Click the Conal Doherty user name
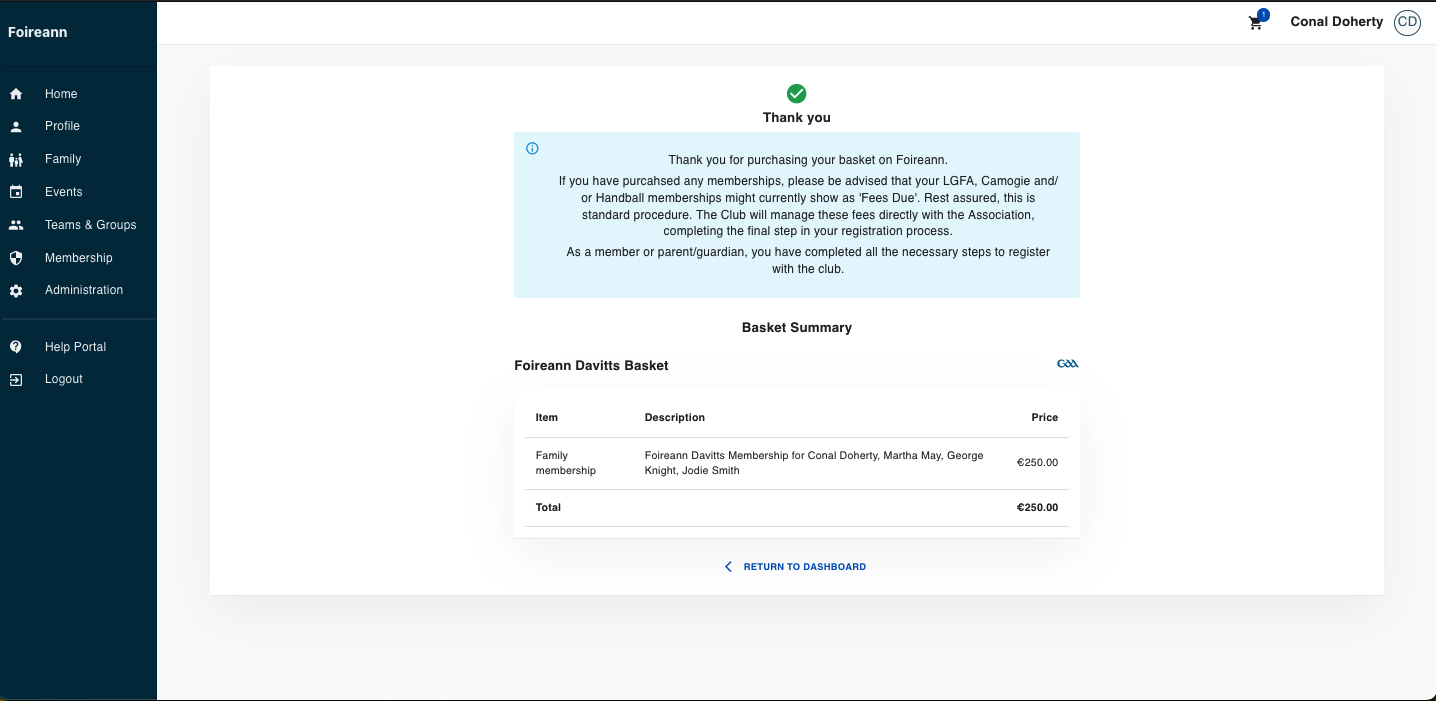The image size is (1436, 701). click(x=1337, y=21)
